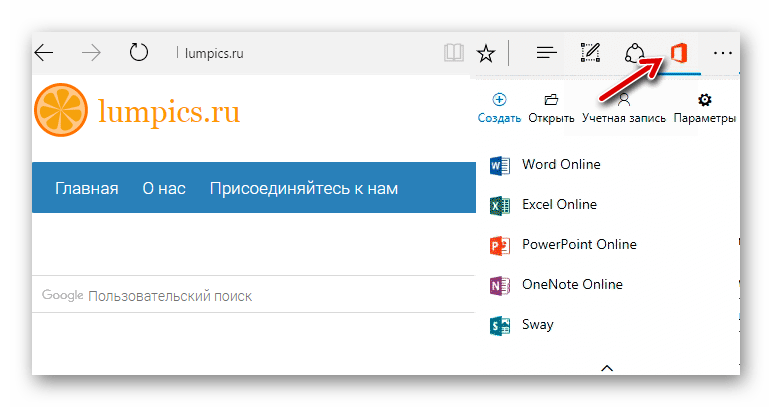
Task: Toggle the Office extension icon
Action: 679,53
